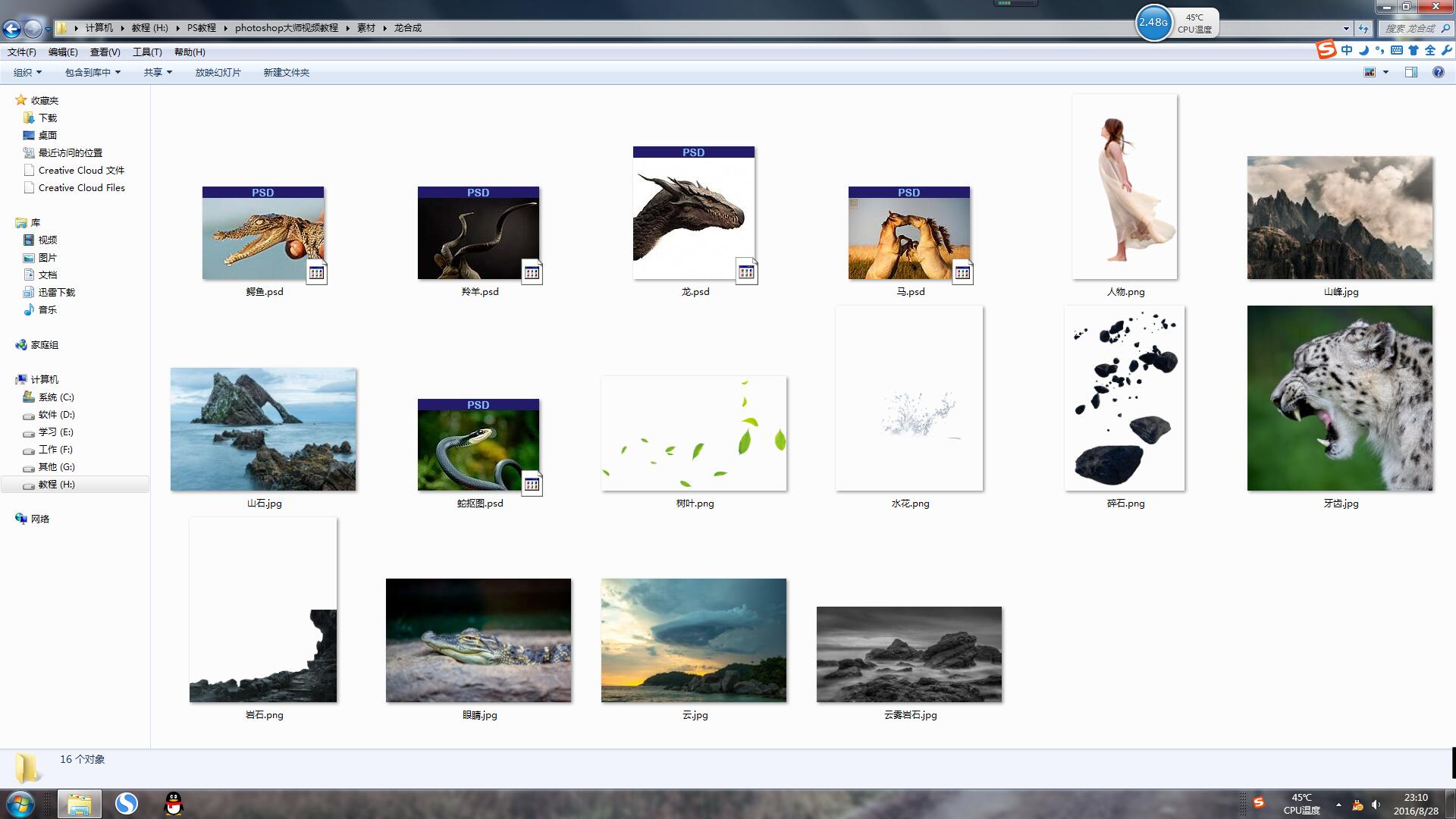Expand the 组织 dropdown
Viewport: 1456px width, 819px height.
click(27, 72)
